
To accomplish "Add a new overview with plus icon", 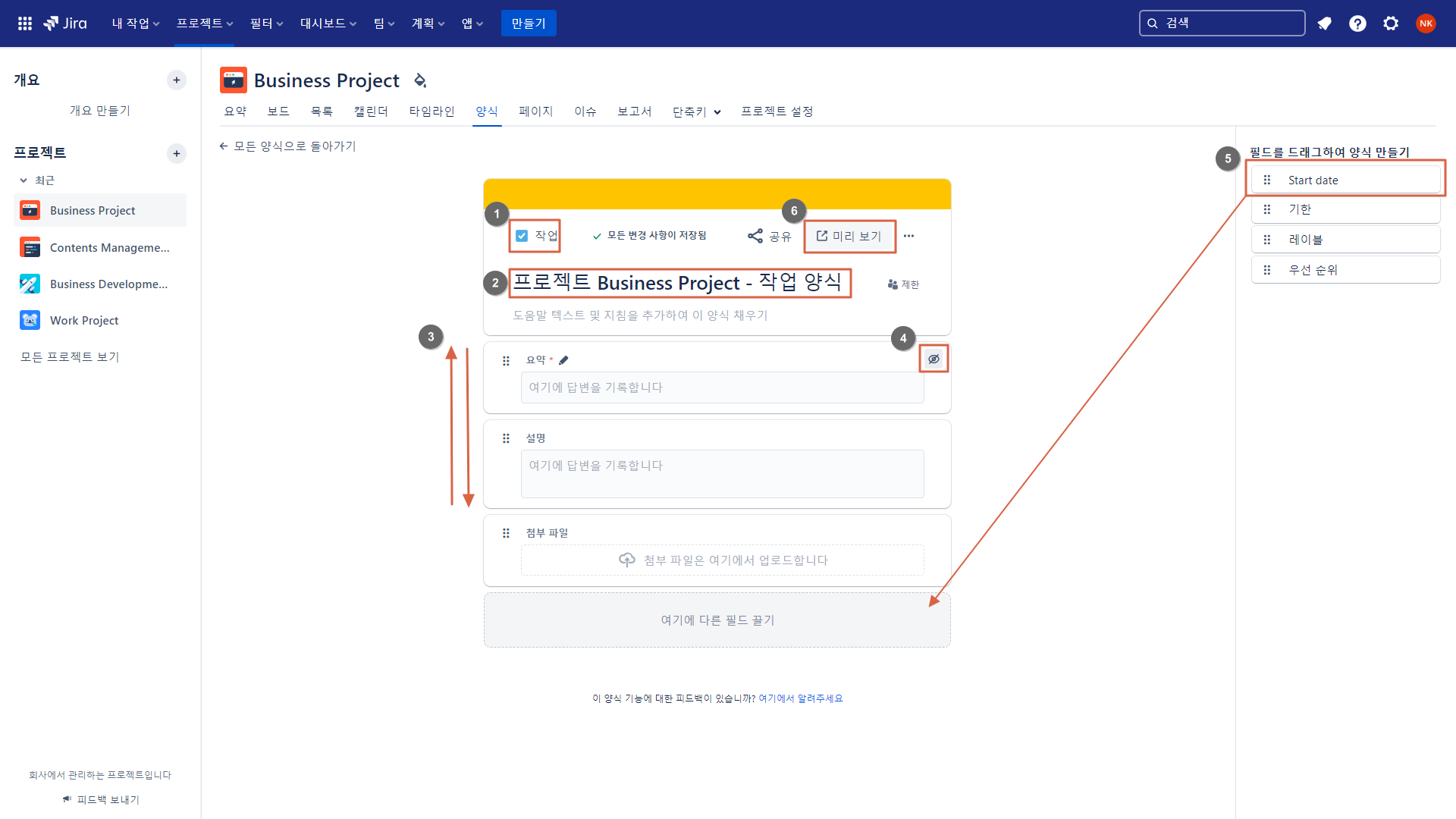I will [177, 80].
